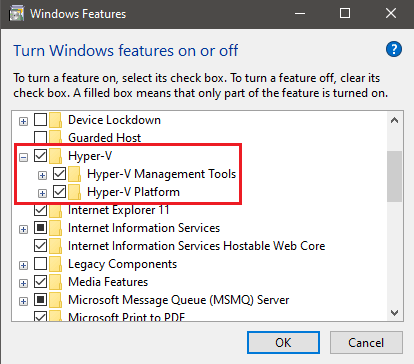Toggle the Microsoft Message Queue Server checkbox
Screen dimensions: 414x364
click(41, 300)
